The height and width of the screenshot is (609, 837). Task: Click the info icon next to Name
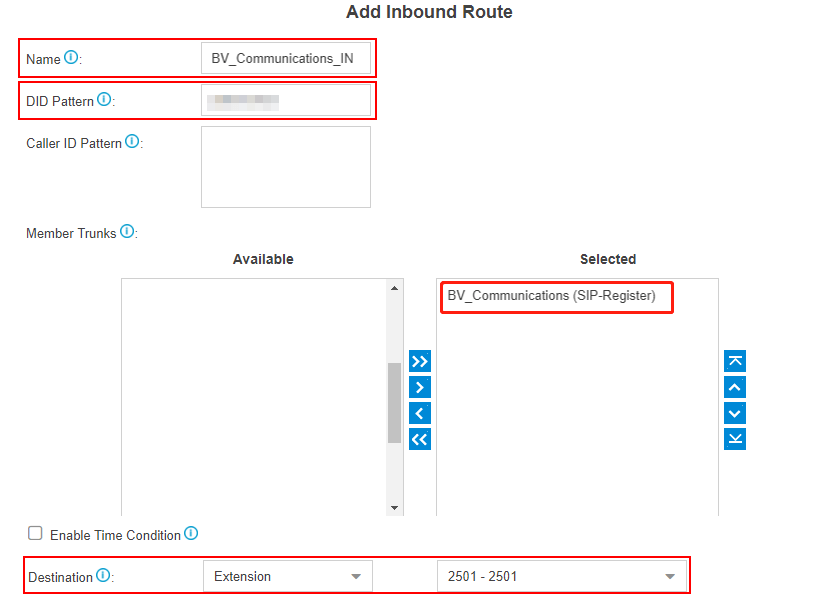point(71,57)
